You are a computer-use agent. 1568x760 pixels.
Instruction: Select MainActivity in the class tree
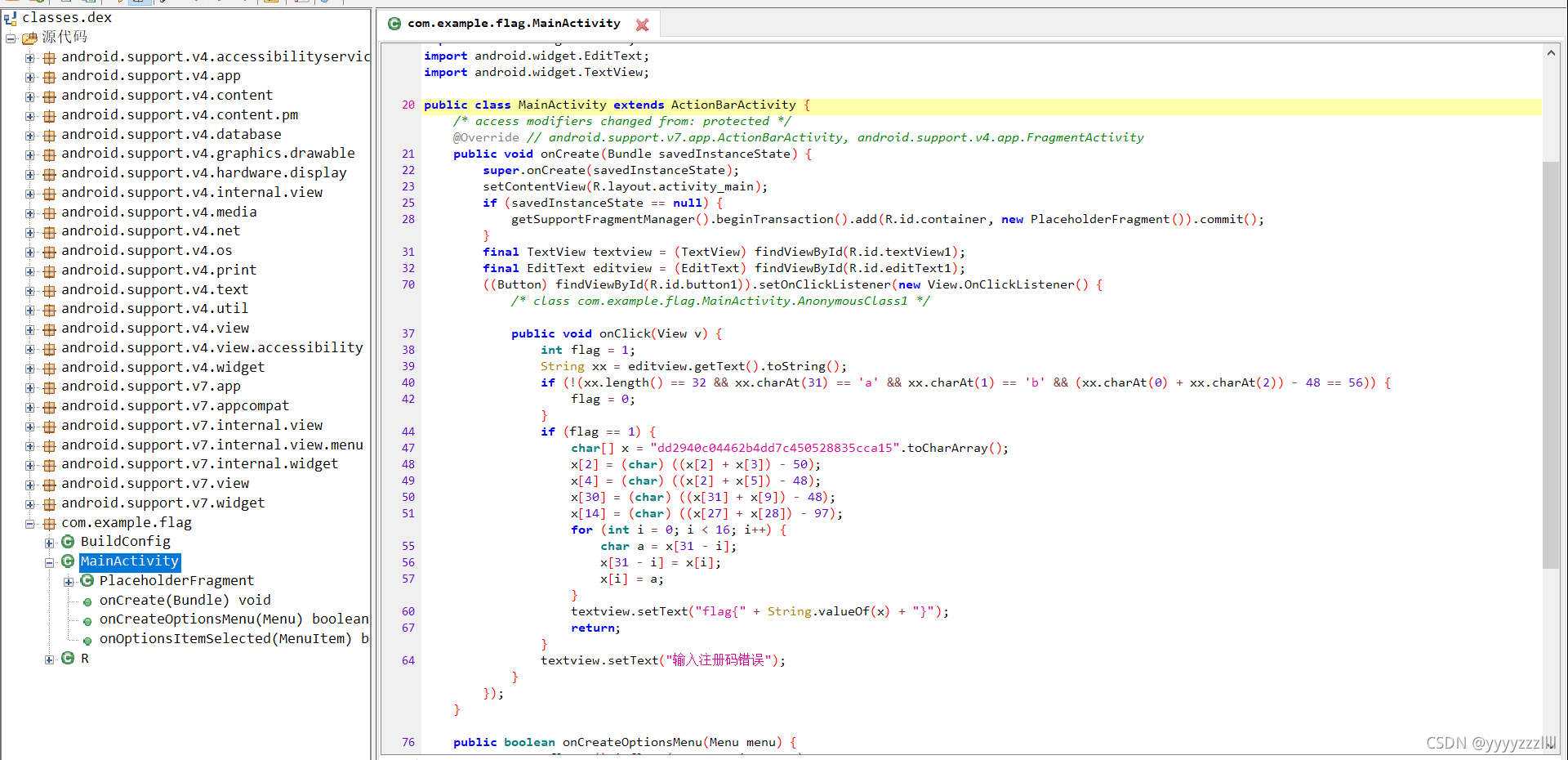coord(130,561)
